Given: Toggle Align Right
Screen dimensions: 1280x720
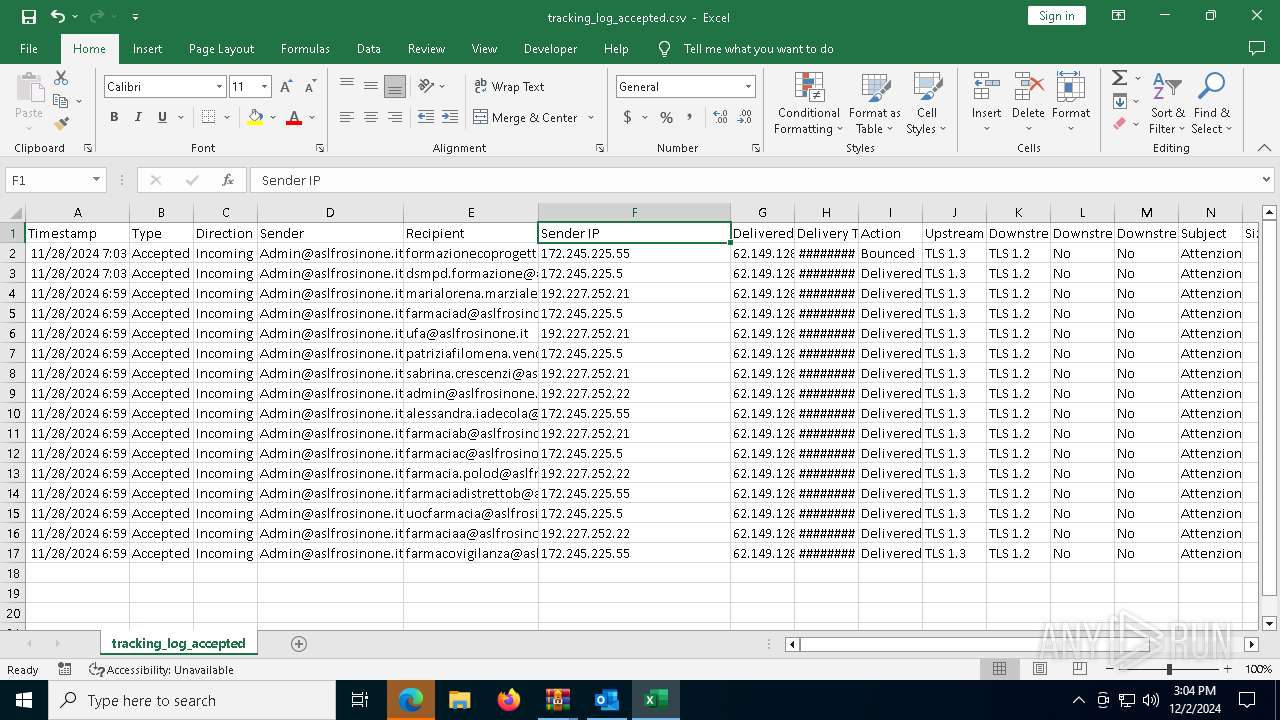Looking at the screenshot, I should point(395,117).
